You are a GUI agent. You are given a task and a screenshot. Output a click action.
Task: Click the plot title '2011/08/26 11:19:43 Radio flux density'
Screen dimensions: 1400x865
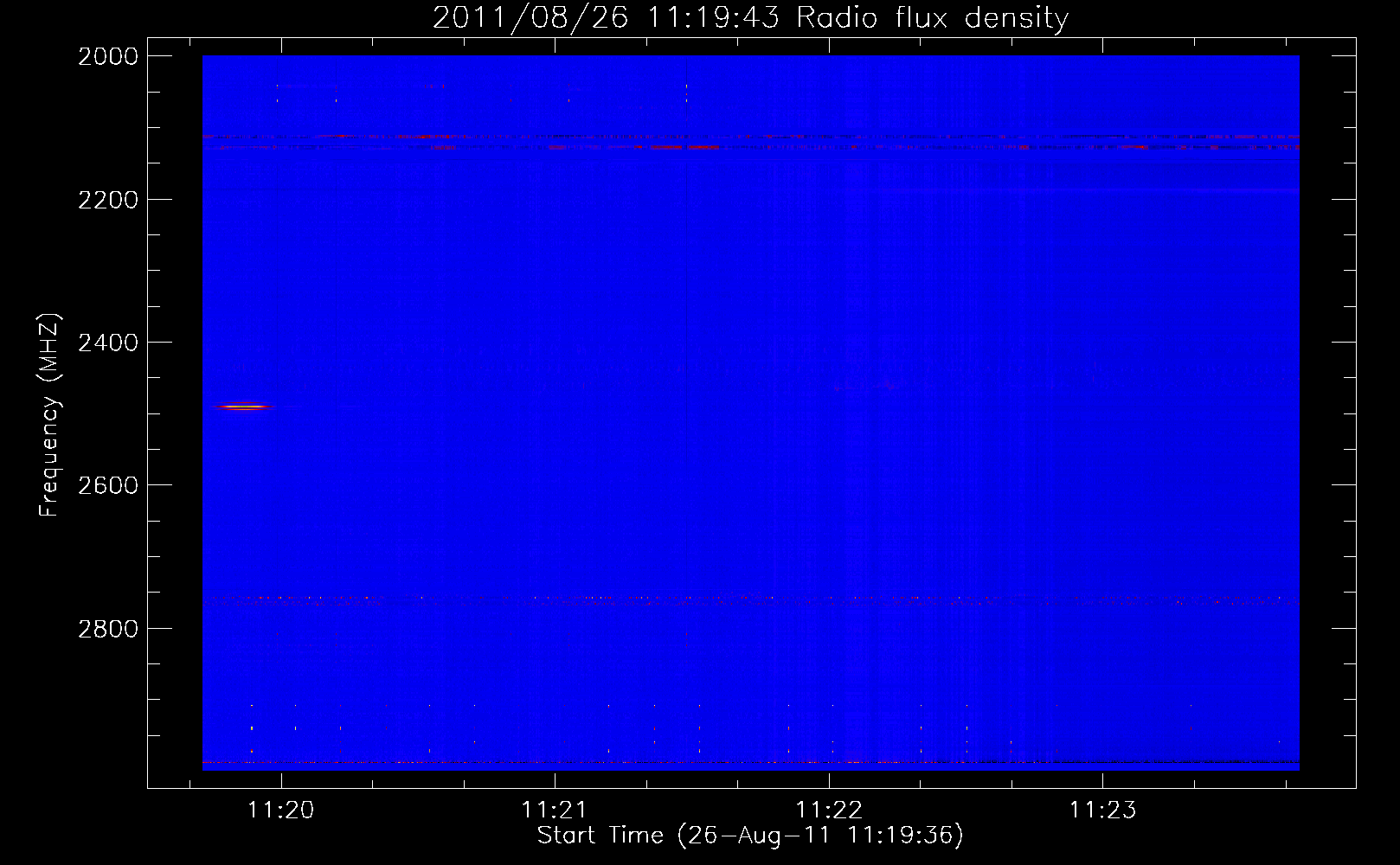750,17
